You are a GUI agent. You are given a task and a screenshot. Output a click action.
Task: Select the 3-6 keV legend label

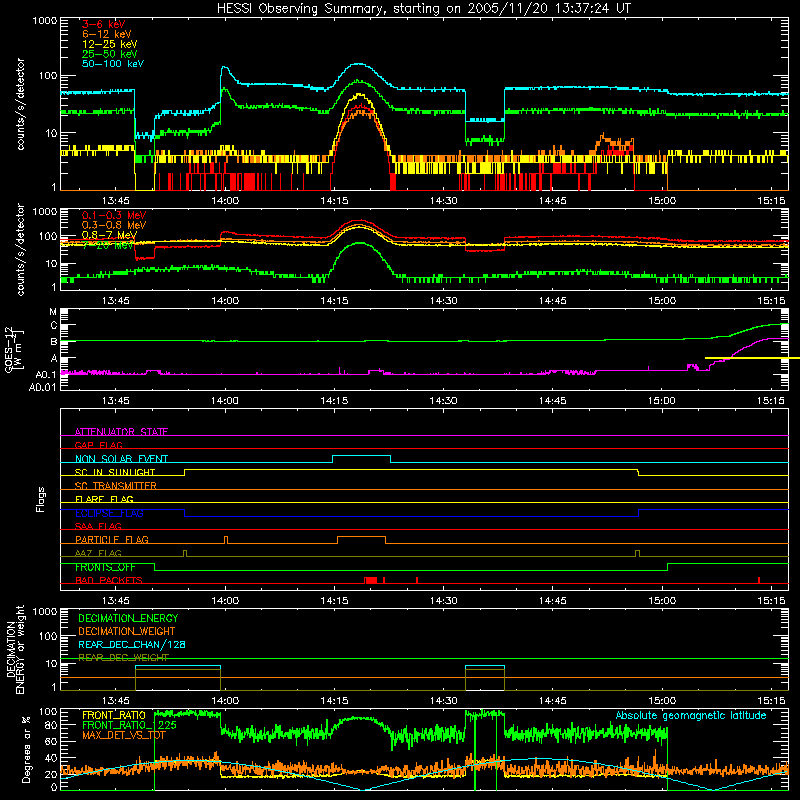[104, 24]
